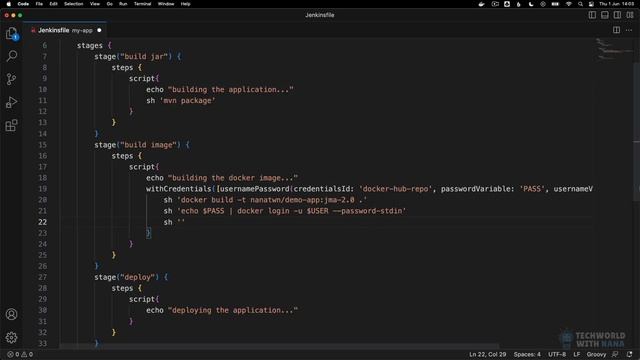Image resolution: width=640 pixels, height=360 pixels.
Task: Click the moon Focus menu bar icon
Action: tap(531, 4)
